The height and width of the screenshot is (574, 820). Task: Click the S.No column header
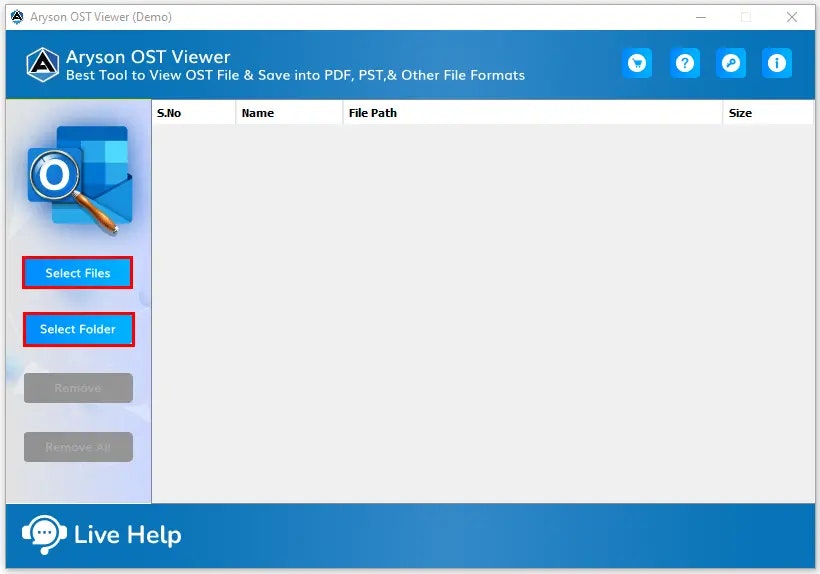[x=193, y=113]
